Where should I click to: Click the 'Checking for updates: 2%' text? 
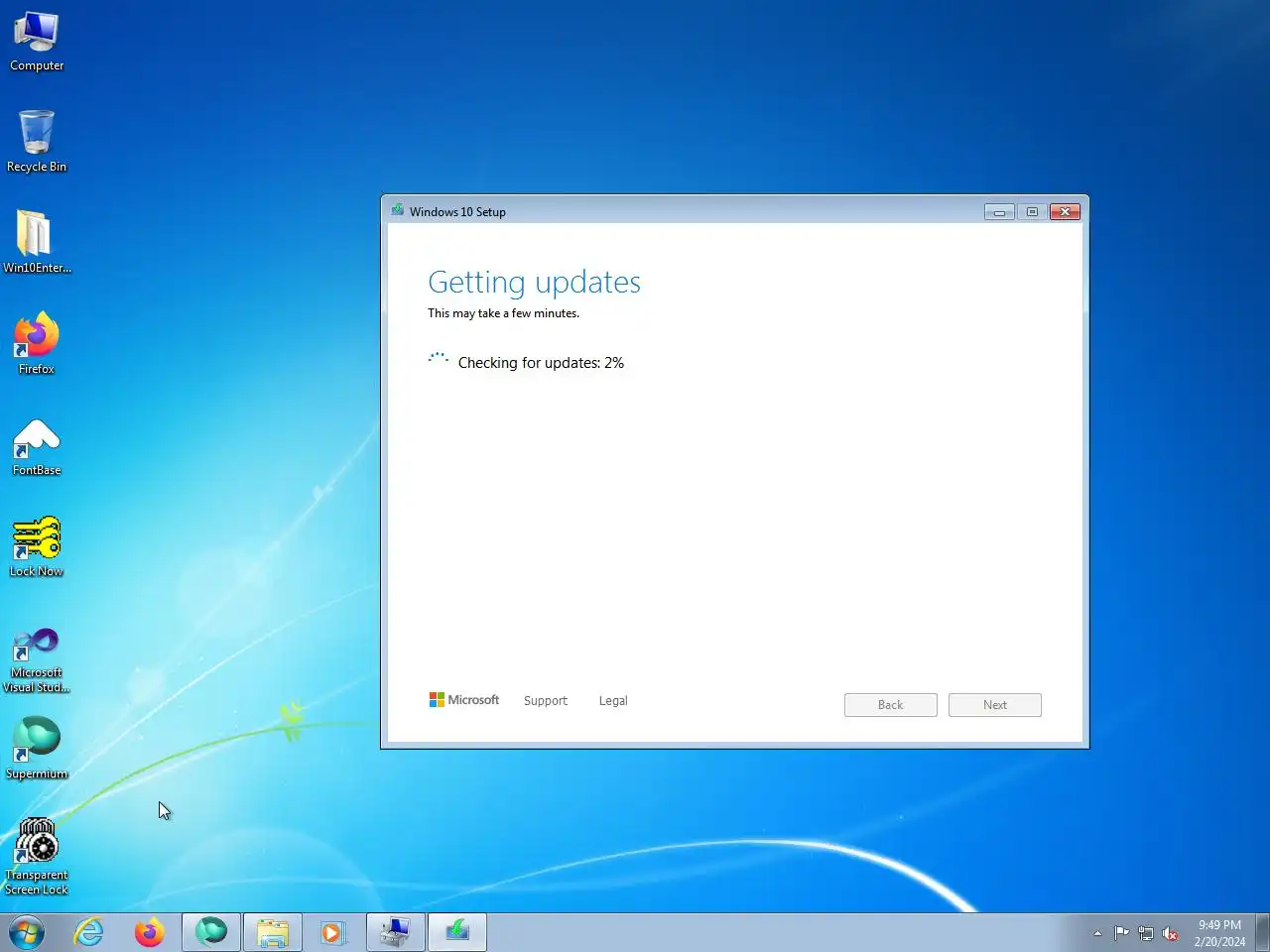(541, 363)
